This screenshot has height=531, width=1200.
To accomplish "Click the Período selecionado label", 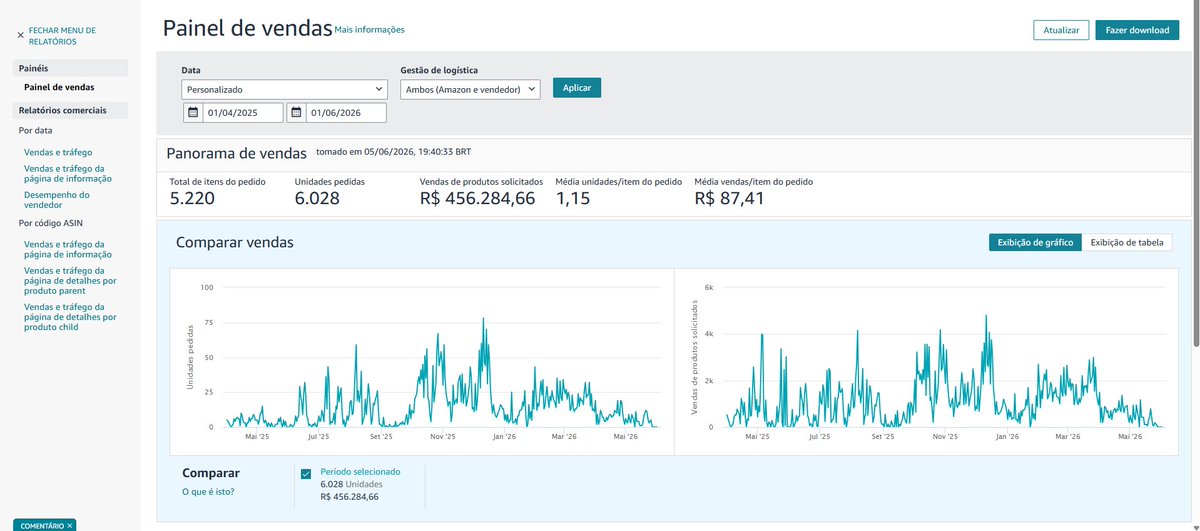I will pos(360,471).
